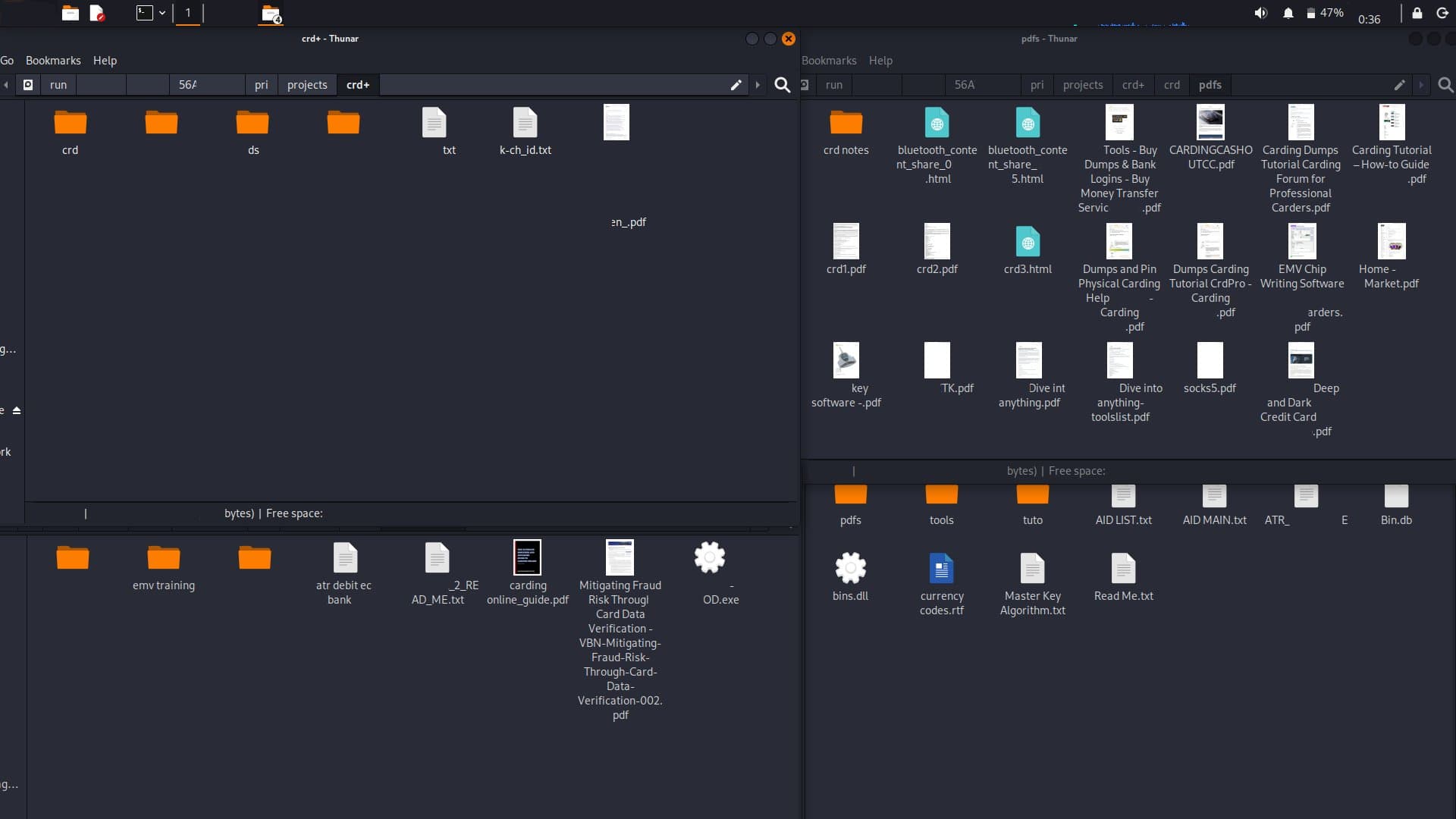Click the Thunar window button in top panel
The width and height of the screenshot is (1456, 819).
[x=271, y=14]
